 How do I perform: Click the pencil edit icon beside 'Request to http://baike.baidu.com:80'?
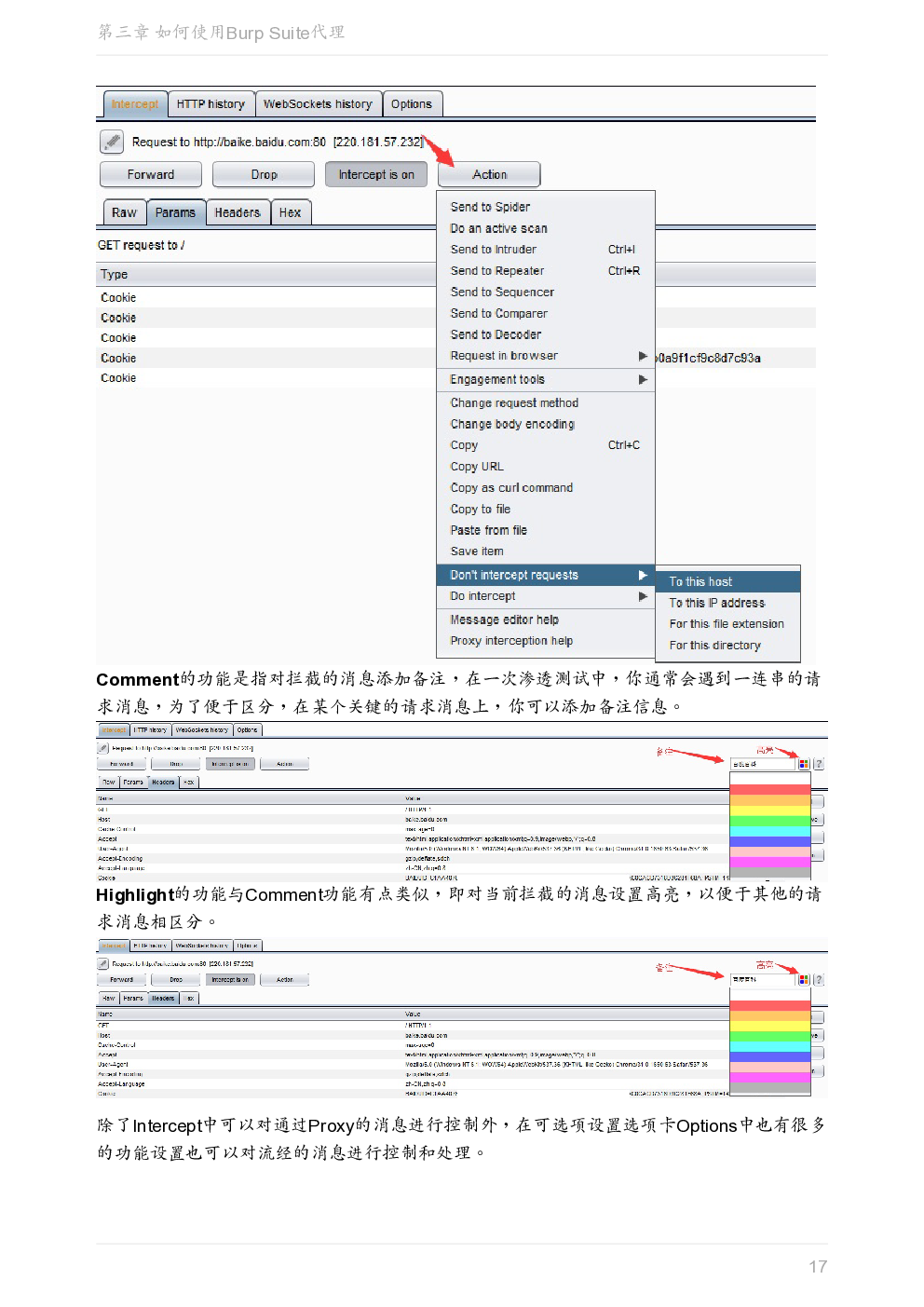[x=112, y=142]
